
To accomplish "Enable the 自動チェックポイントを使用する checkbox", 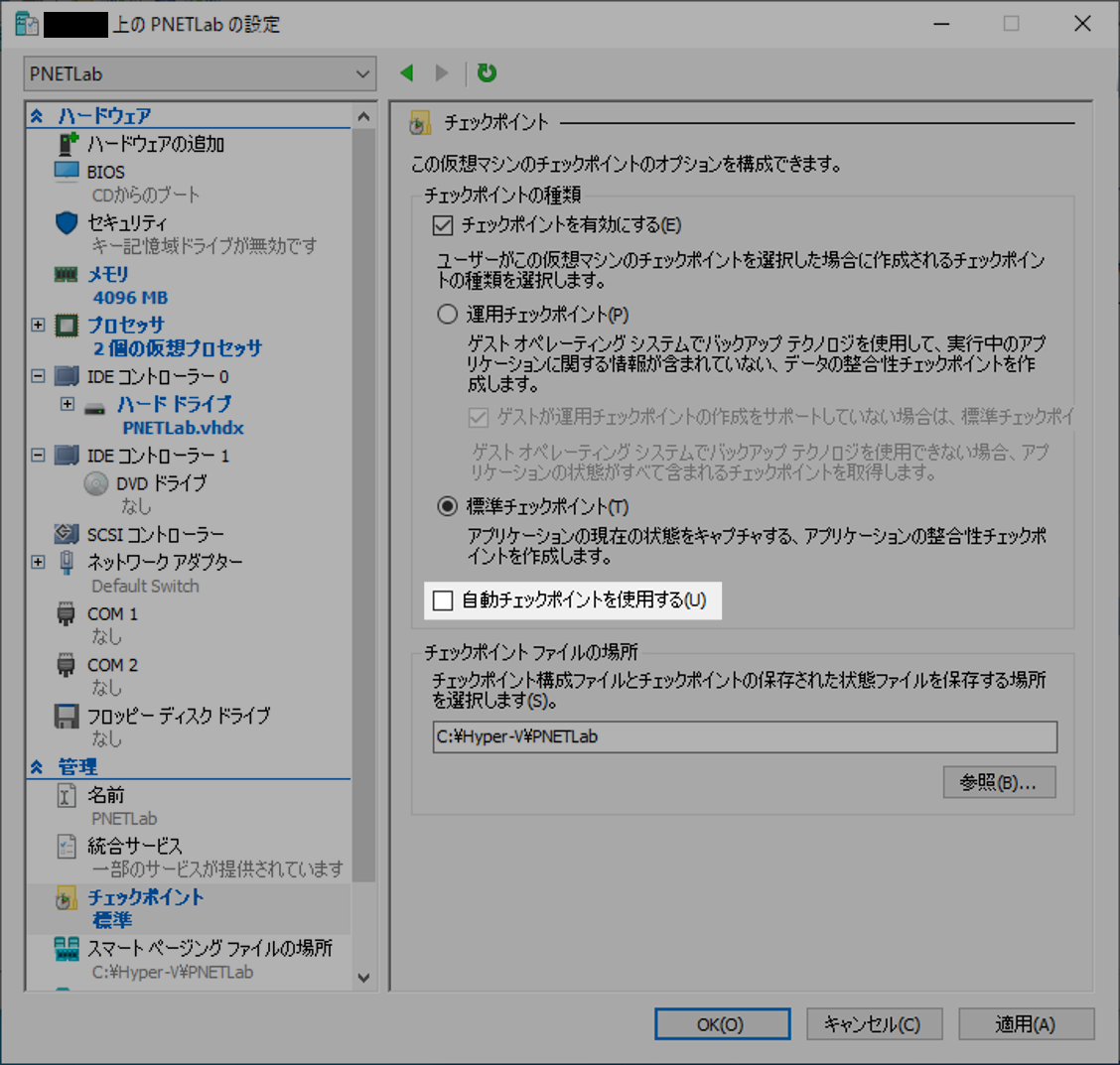I will pyautogui.click(x=443, y=599).
